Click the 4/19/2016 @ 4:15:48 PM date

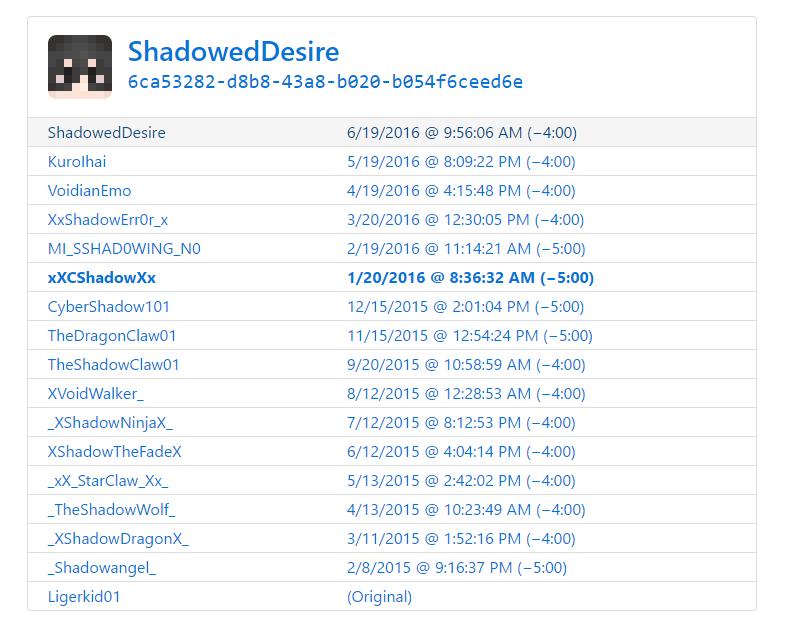tap(461, 191)
